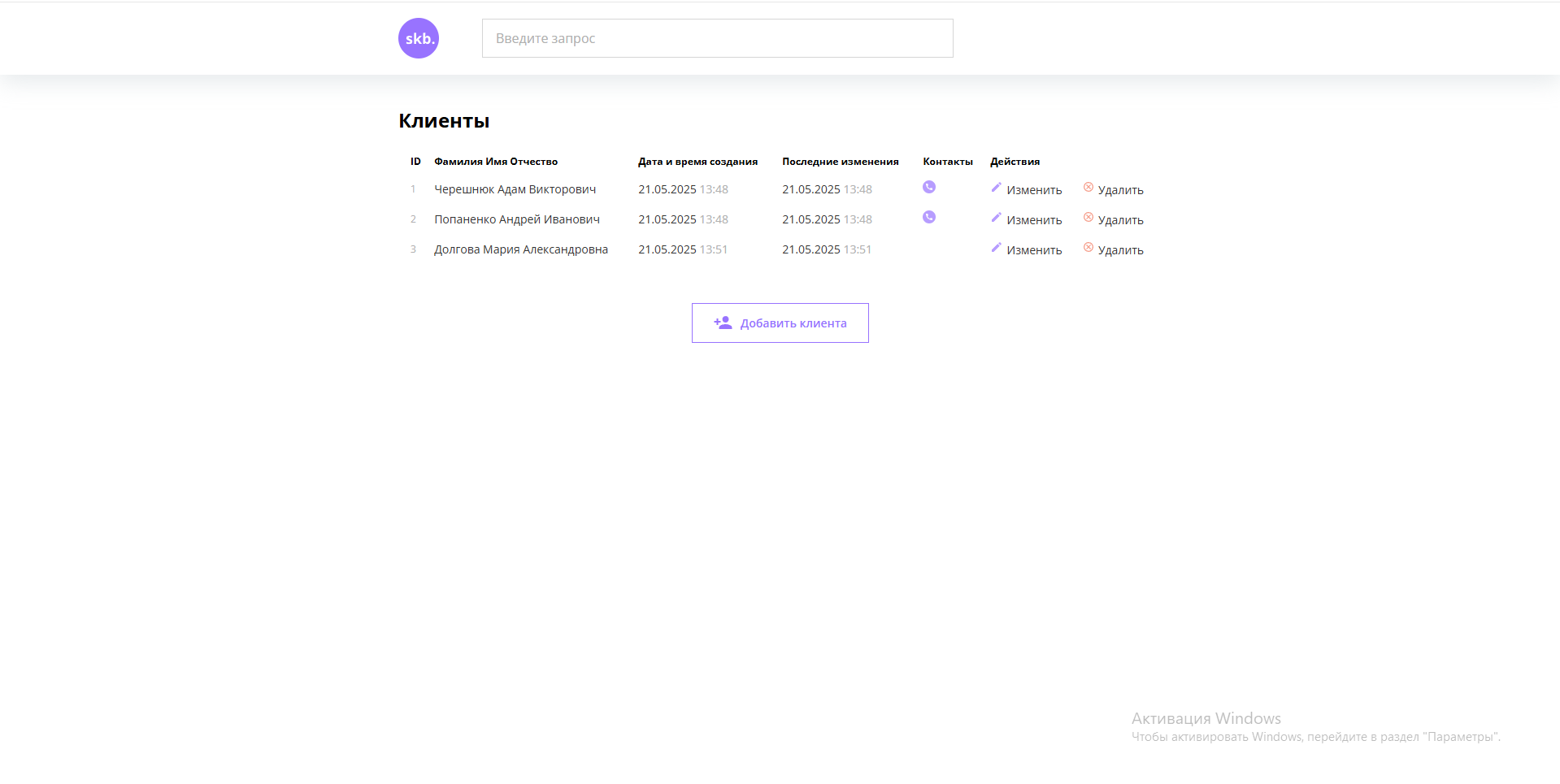Viewport: 1560px width, 784px height.
Task: Select client name Долгова Мария Александровна
Action: [521, 249]
